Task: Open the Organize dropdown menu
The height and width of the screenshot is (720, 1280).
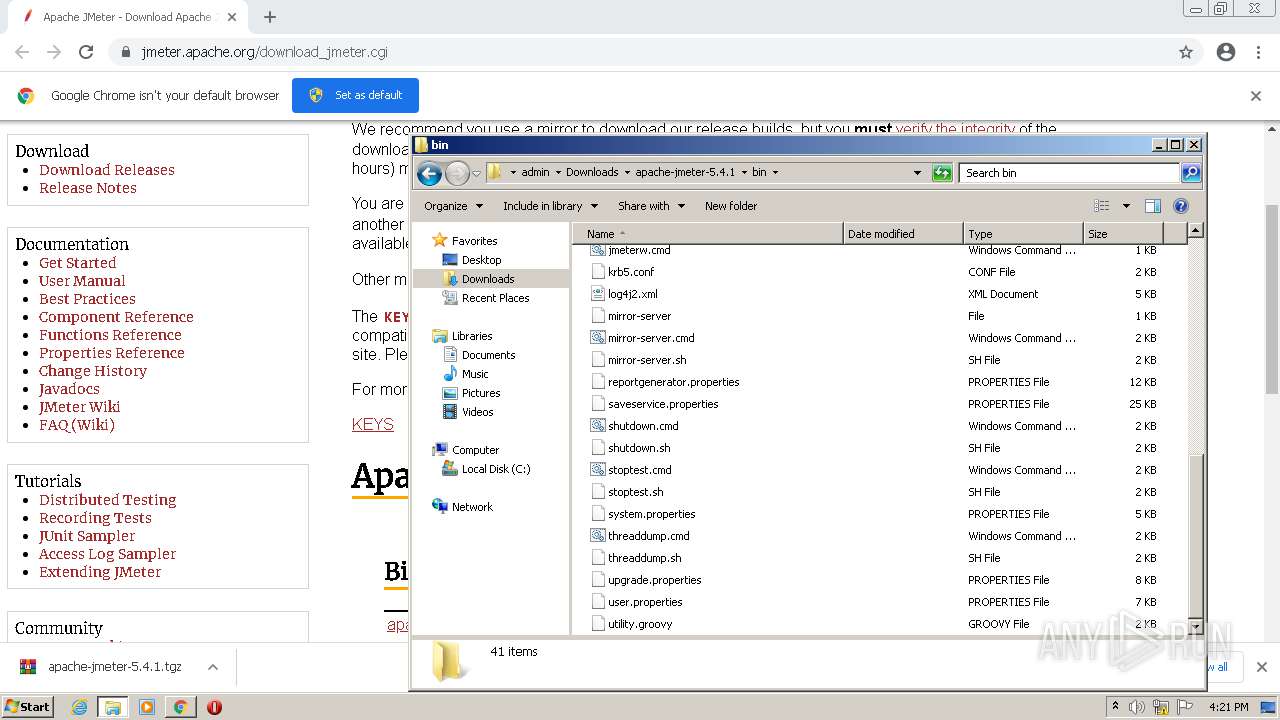Action: (x=453, y=206)
